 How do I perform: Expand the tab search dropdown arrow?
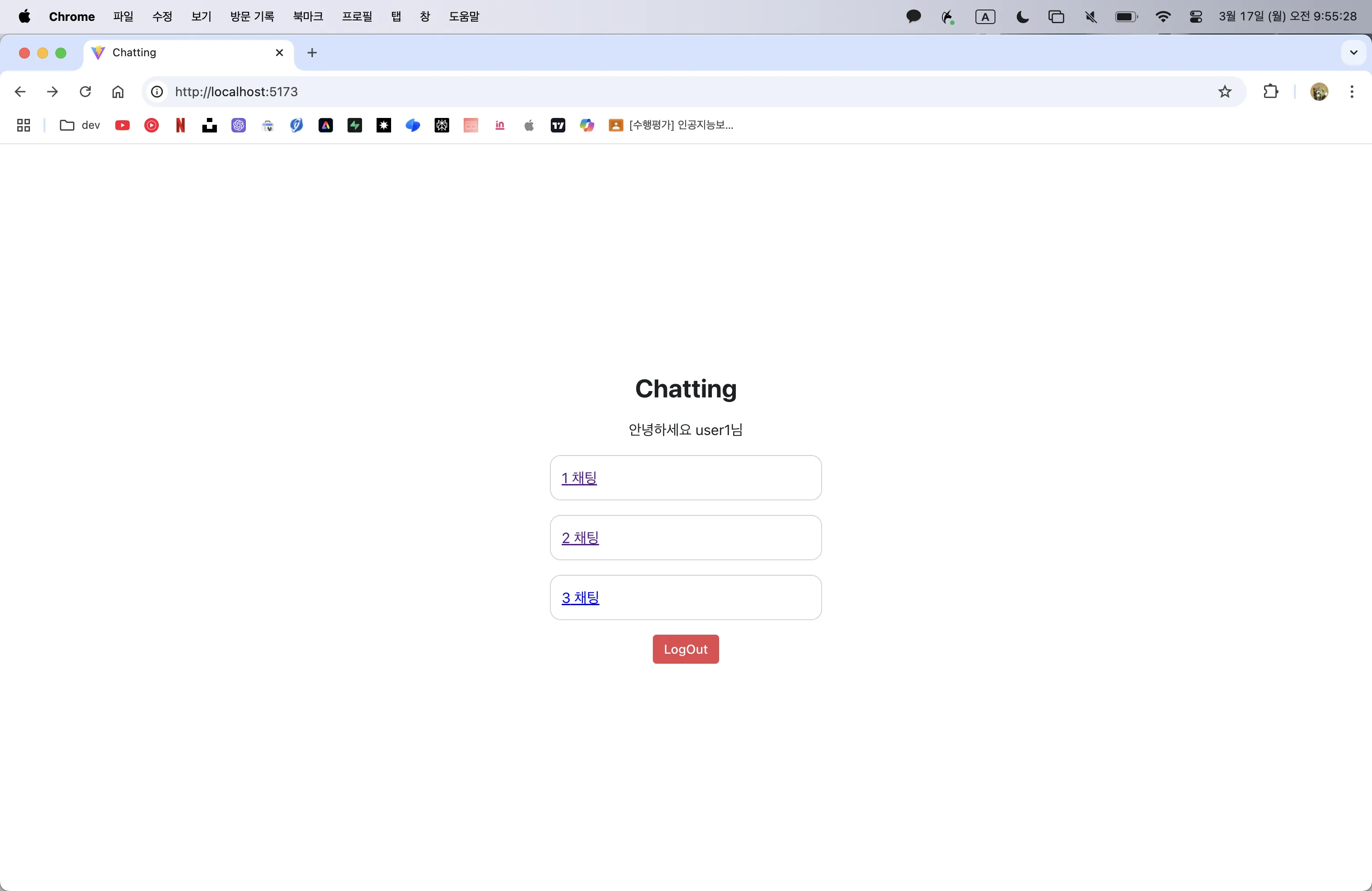coord(1353,53)
